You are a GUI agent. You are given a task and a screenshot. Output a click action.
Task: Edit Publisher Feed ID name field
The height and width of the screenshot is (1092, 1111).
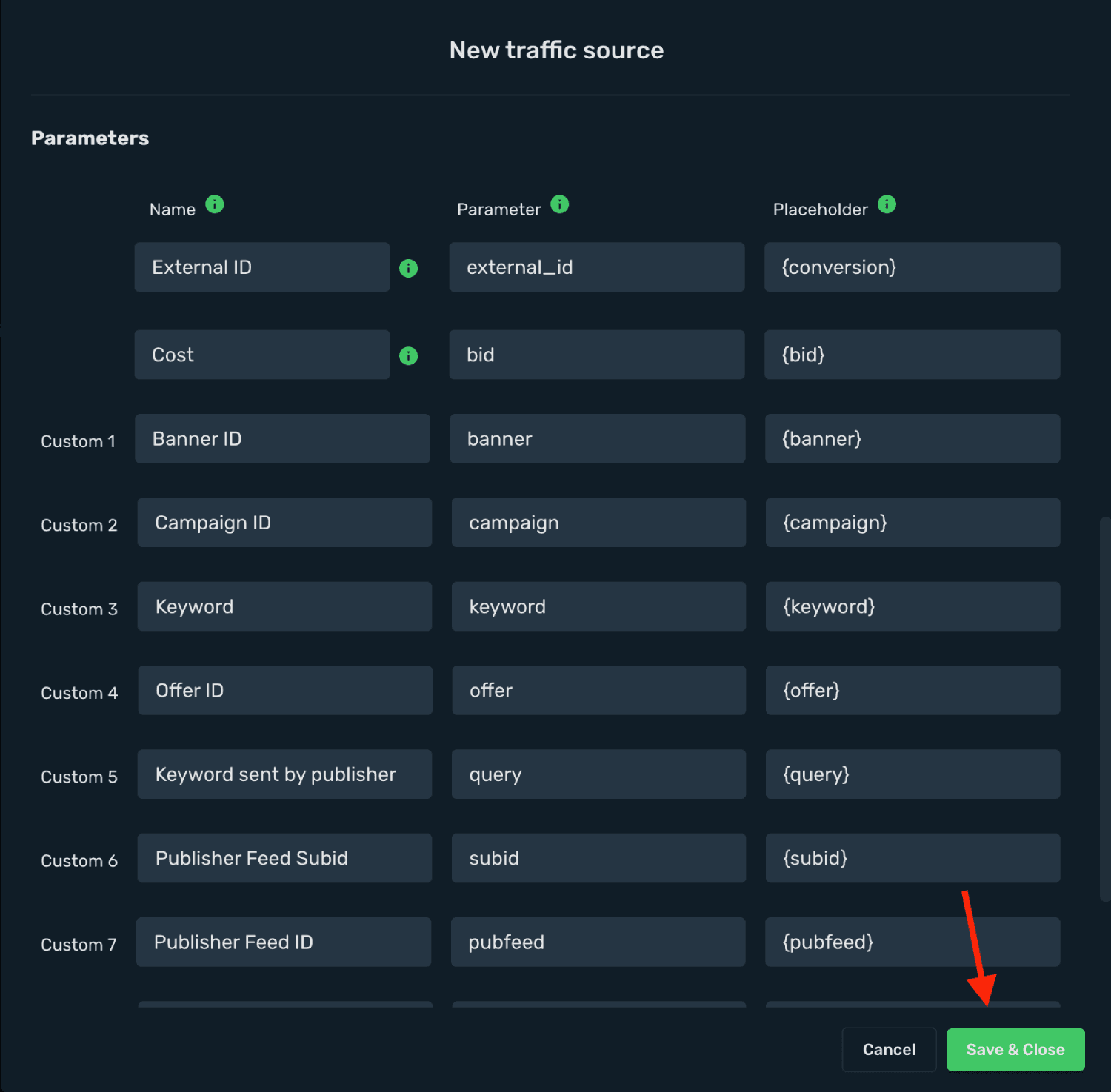pos(284,942)
